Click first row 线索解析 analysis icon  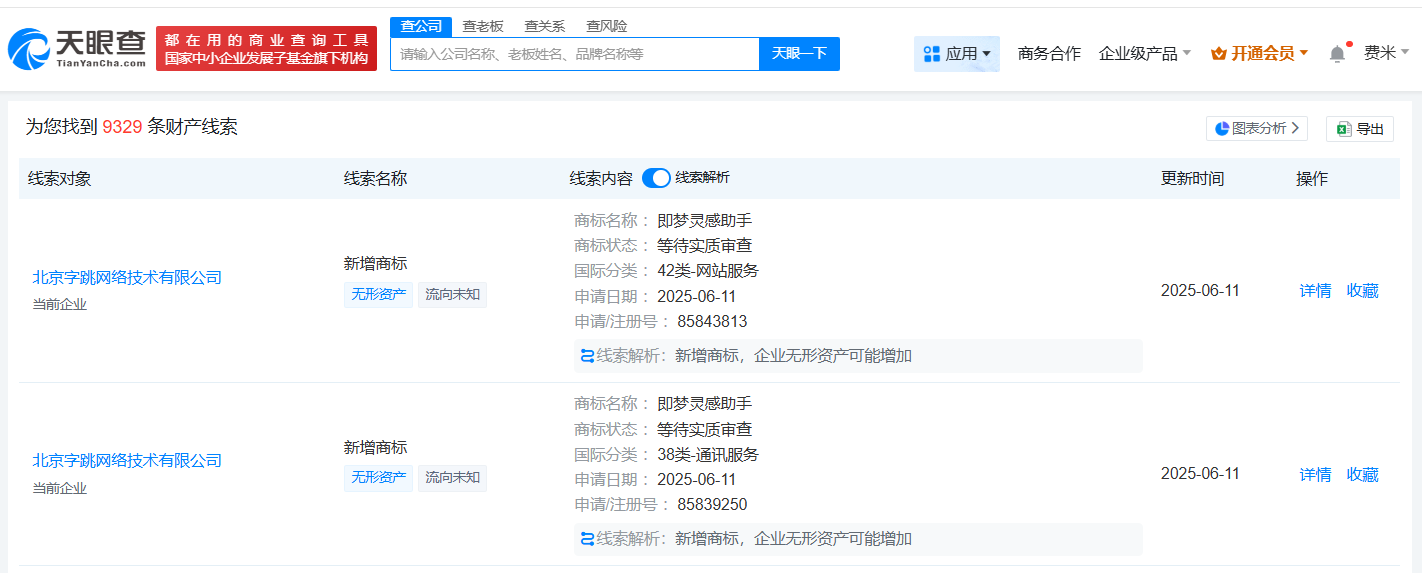tap(587, 356)
